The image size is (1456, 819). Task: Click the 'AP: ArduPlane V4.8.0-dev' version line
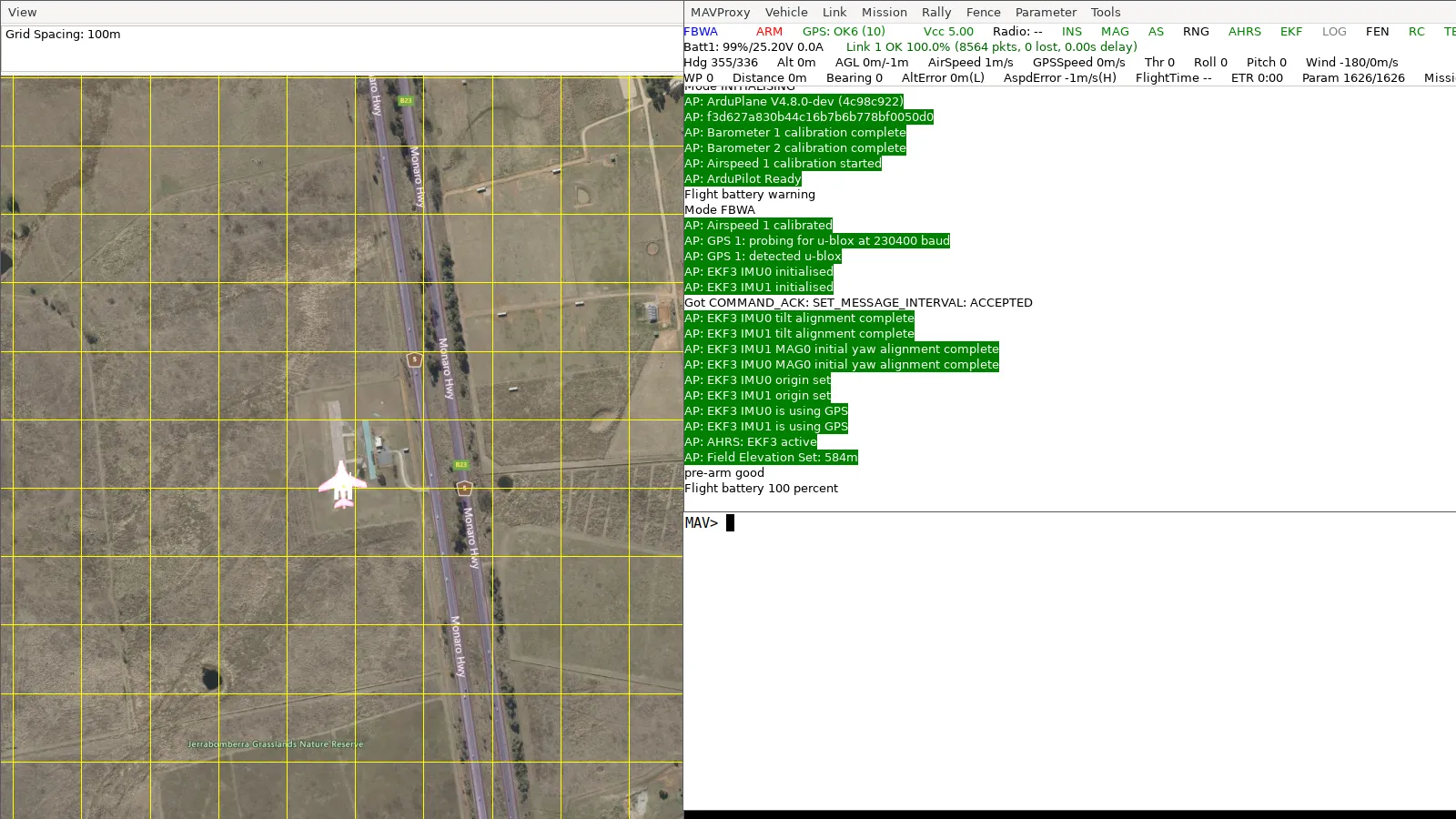click(x=794, y=102)
